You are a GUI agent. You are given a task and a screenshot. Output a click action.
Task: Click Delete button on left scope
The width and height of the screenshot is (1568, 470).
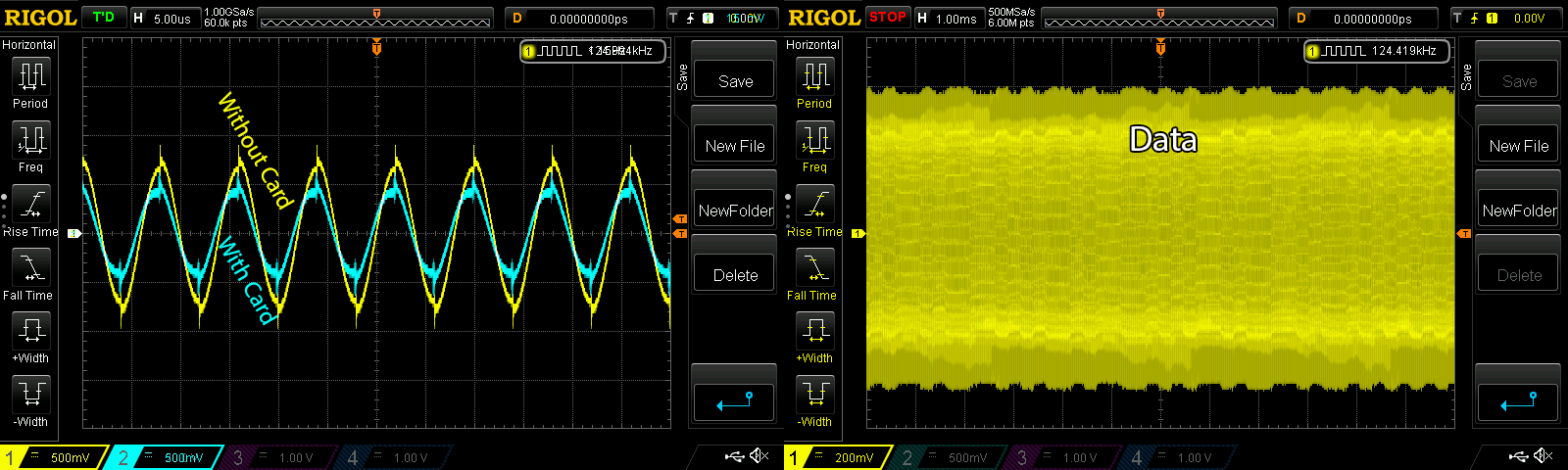point(735,275)
